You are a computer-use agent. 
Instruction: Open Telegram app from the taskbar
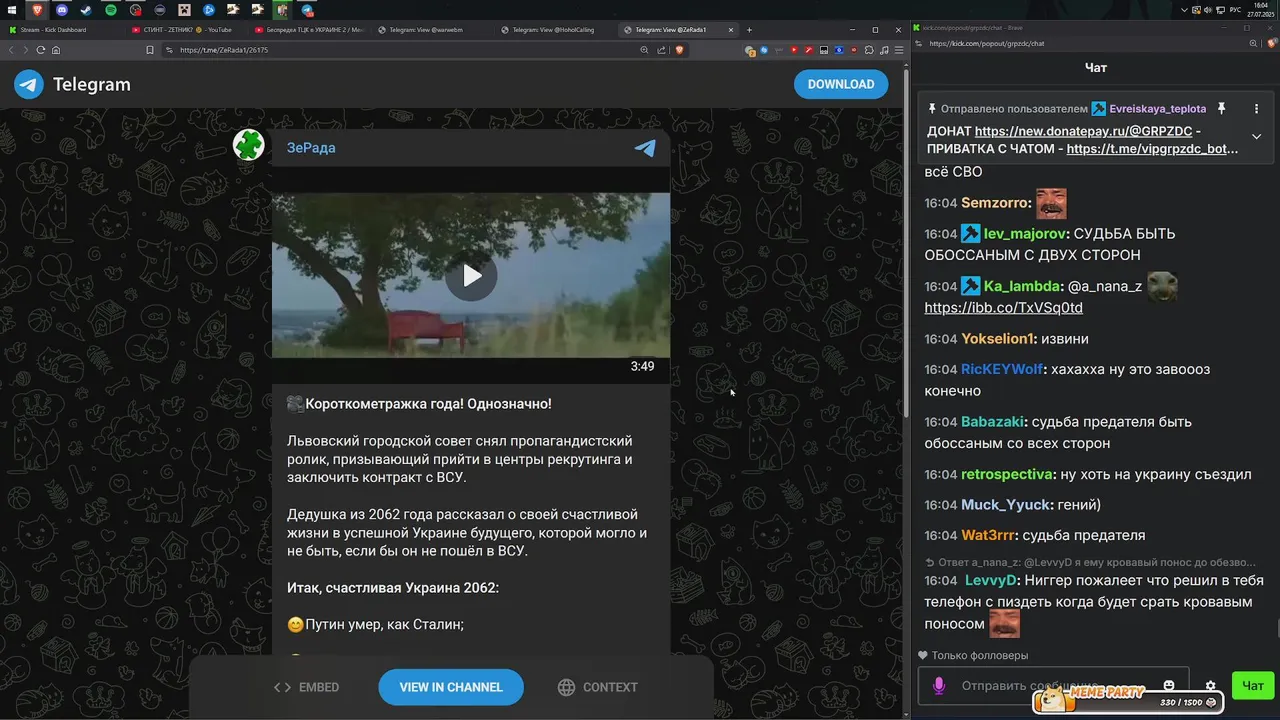point(307,10)
